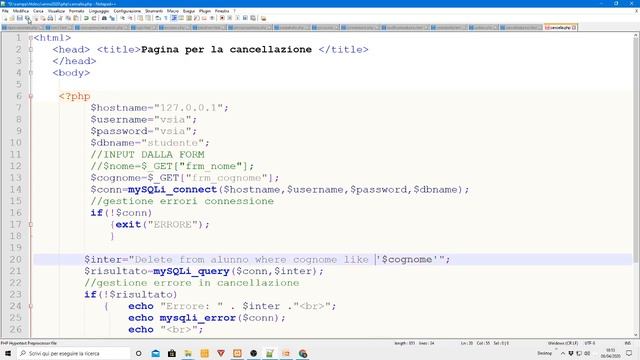Viewport: 640px width, 360px height.
Task: Paste the clipboard using the toolbar Paste icon
Action: pyautogui.click(x=76, y=18)
